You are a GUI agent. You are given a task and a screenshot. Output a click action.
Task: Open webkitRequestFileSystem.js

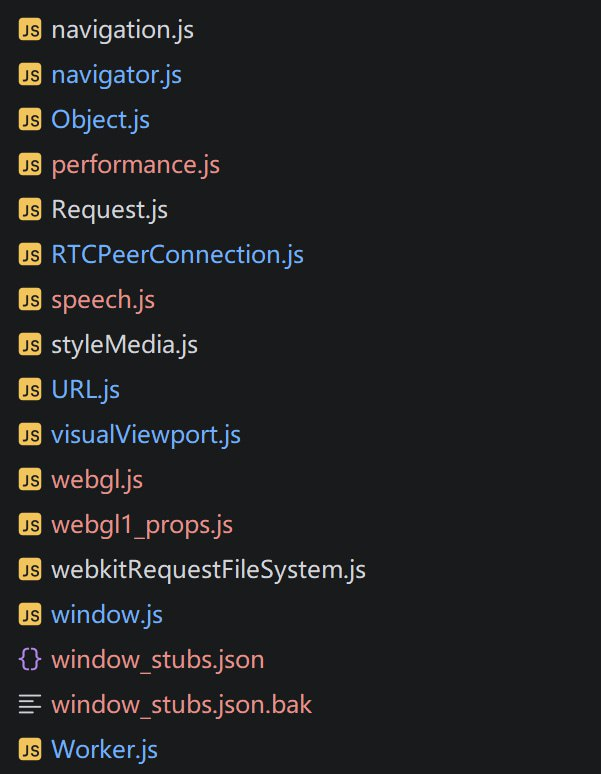click(208, 570)
